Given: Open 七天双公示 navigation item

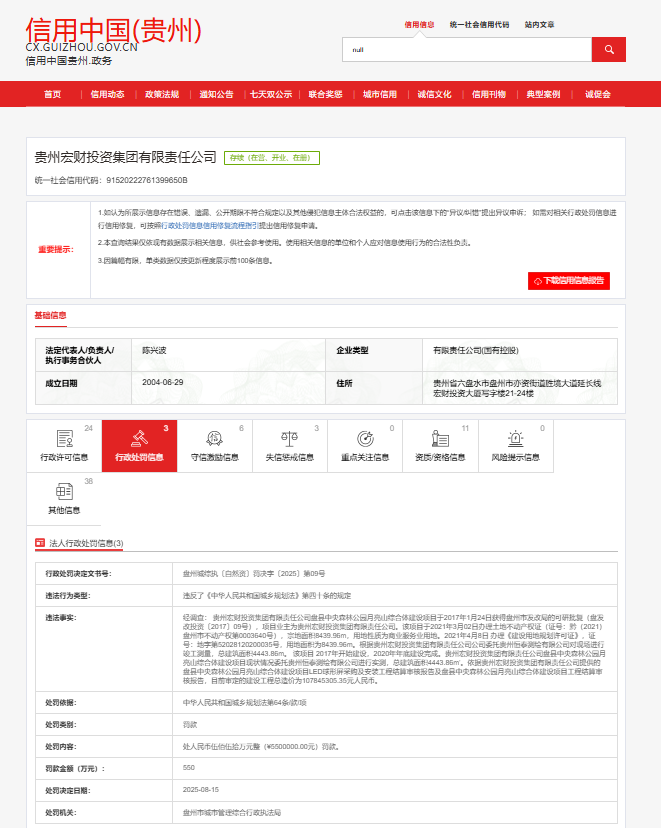Looking at the screenshot, I should point(271,94).
